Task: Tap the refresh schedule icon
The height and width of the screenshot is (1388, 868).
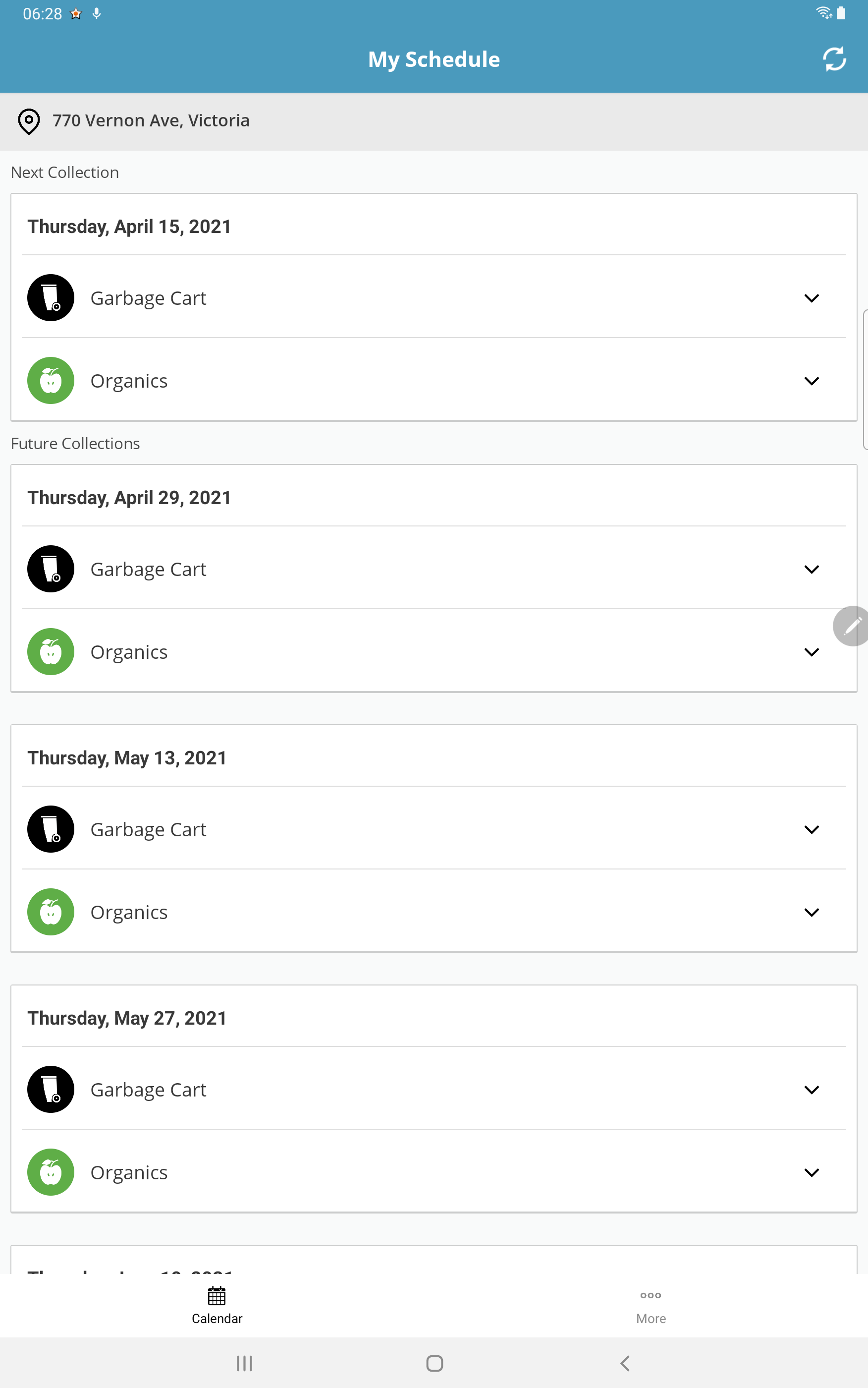Action: 834,59
